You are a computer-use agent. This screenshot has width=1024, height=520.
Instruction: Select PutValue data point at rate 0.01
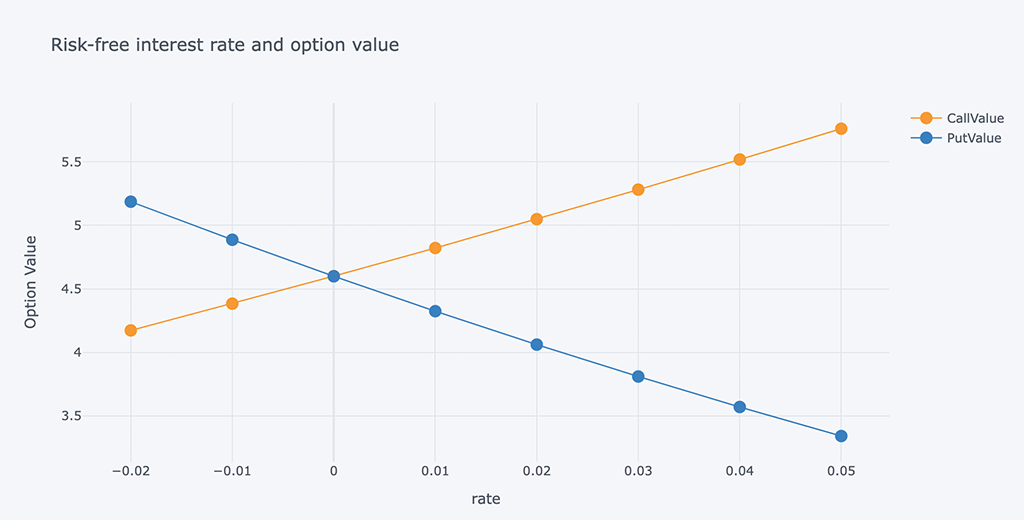[x=435, y=311]
